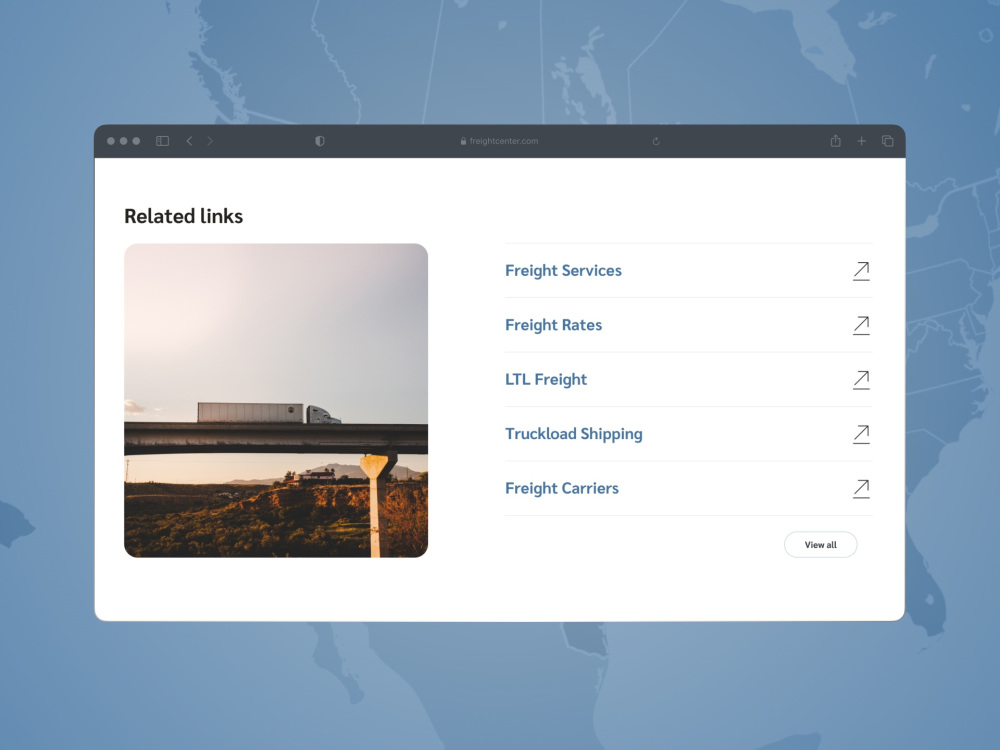
Task: Click the arrow icon beside Freight Services
Action: click(x=862, y=271)
